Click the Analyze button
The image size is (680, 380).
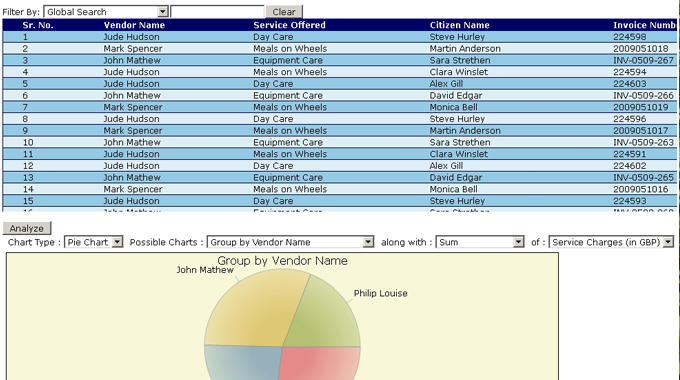[27, 228]
